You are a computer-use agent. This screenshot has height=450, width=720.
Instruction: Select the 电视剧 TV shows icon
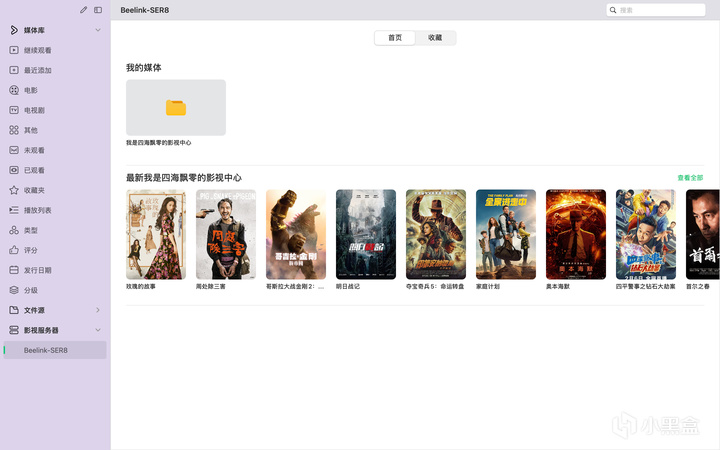[14, 110]
